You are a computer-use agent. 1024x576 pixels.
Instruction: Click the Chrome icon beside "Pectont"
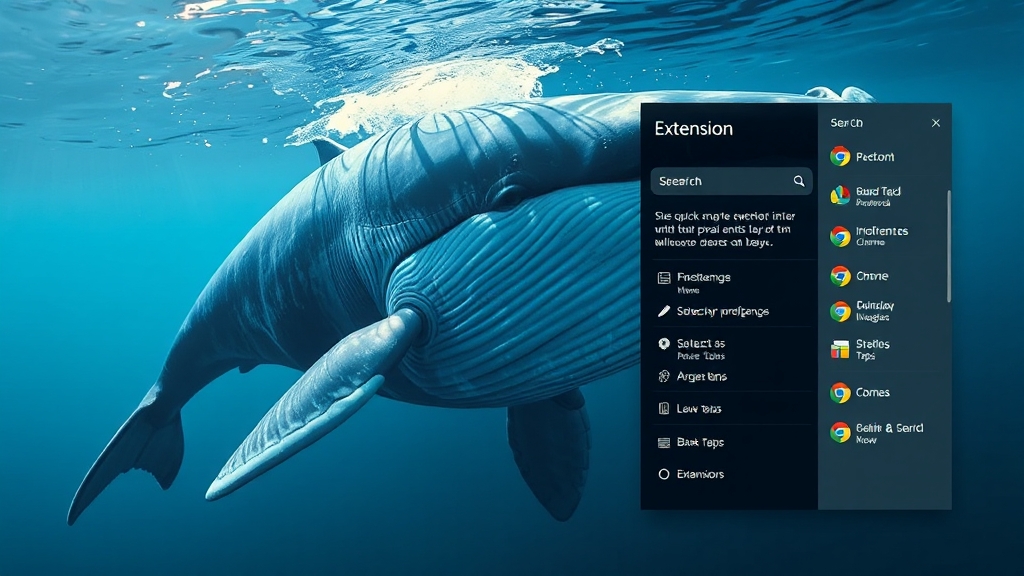(840, 157)
